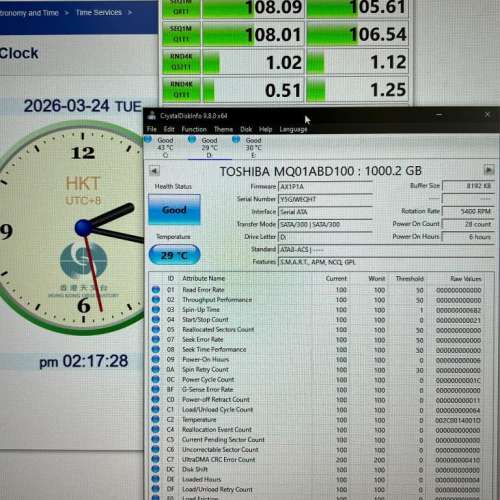The width and height of the screenshot is (500, 500).
Task: Go to next disk with right arrow
Action: pos(489,170)
